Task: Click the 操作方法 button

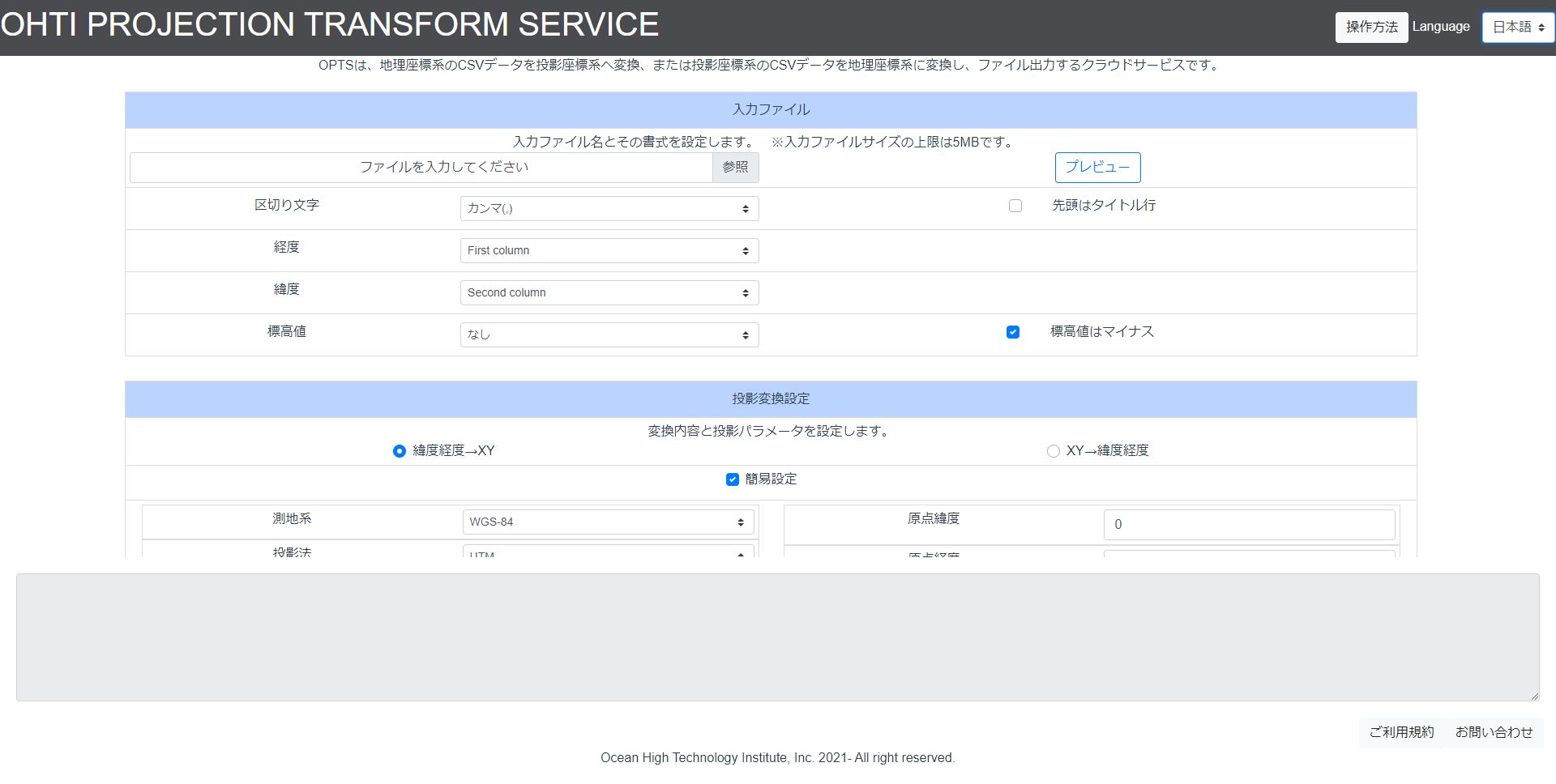Action: [1371, 27]
